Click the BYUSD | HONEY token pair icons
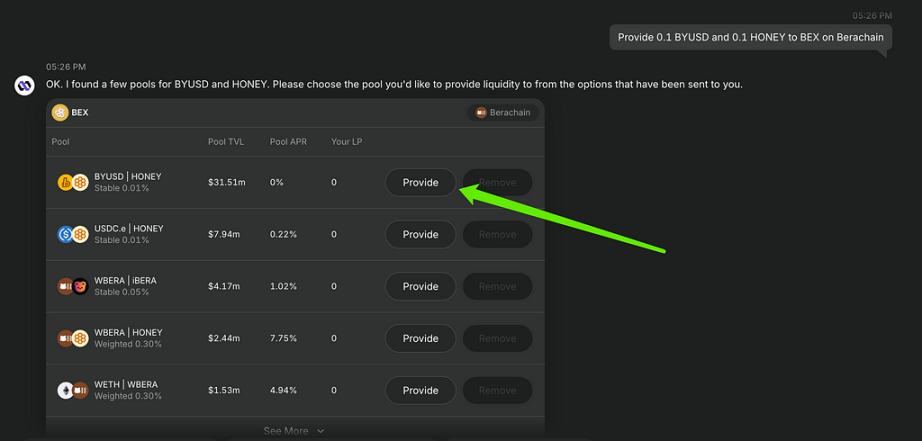 point(73,182)
